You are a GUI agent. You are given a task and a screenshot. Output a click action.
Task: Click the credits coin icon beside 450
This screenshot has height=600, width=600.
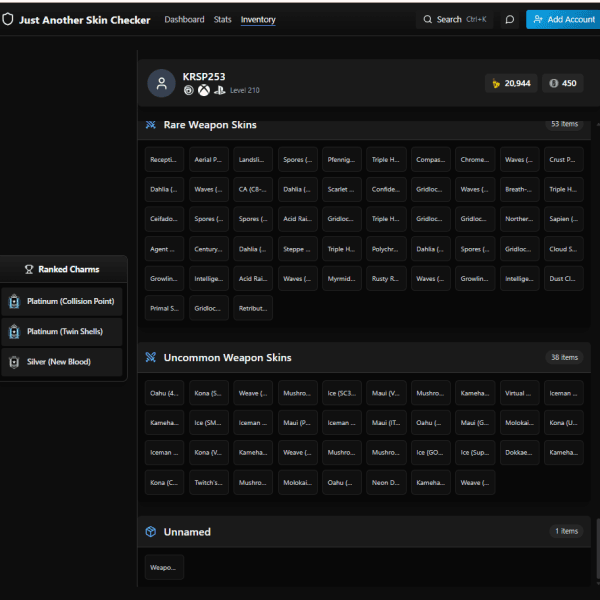coord(553,83)
